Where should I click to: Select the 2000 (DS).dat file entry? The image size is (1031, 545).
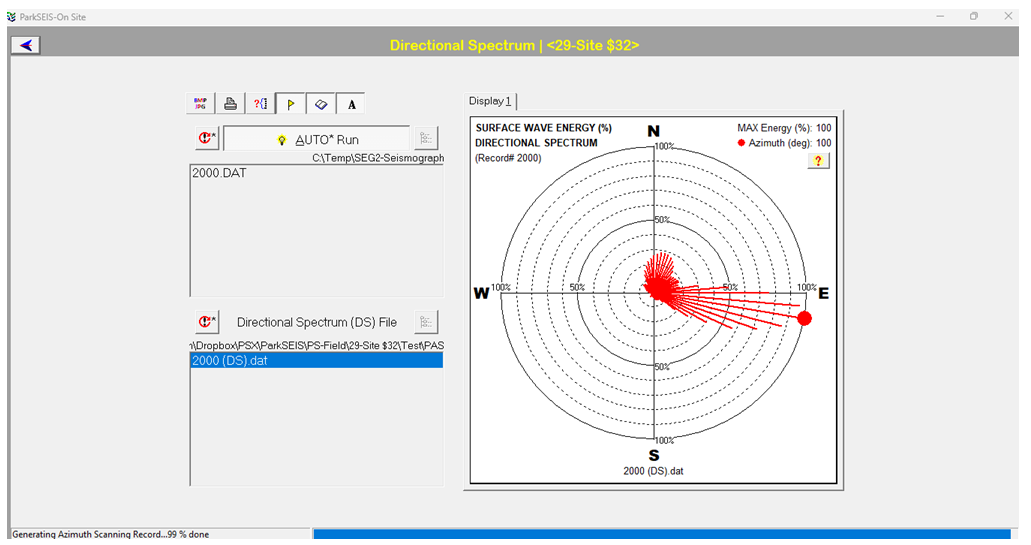click(x=230, y=361)
